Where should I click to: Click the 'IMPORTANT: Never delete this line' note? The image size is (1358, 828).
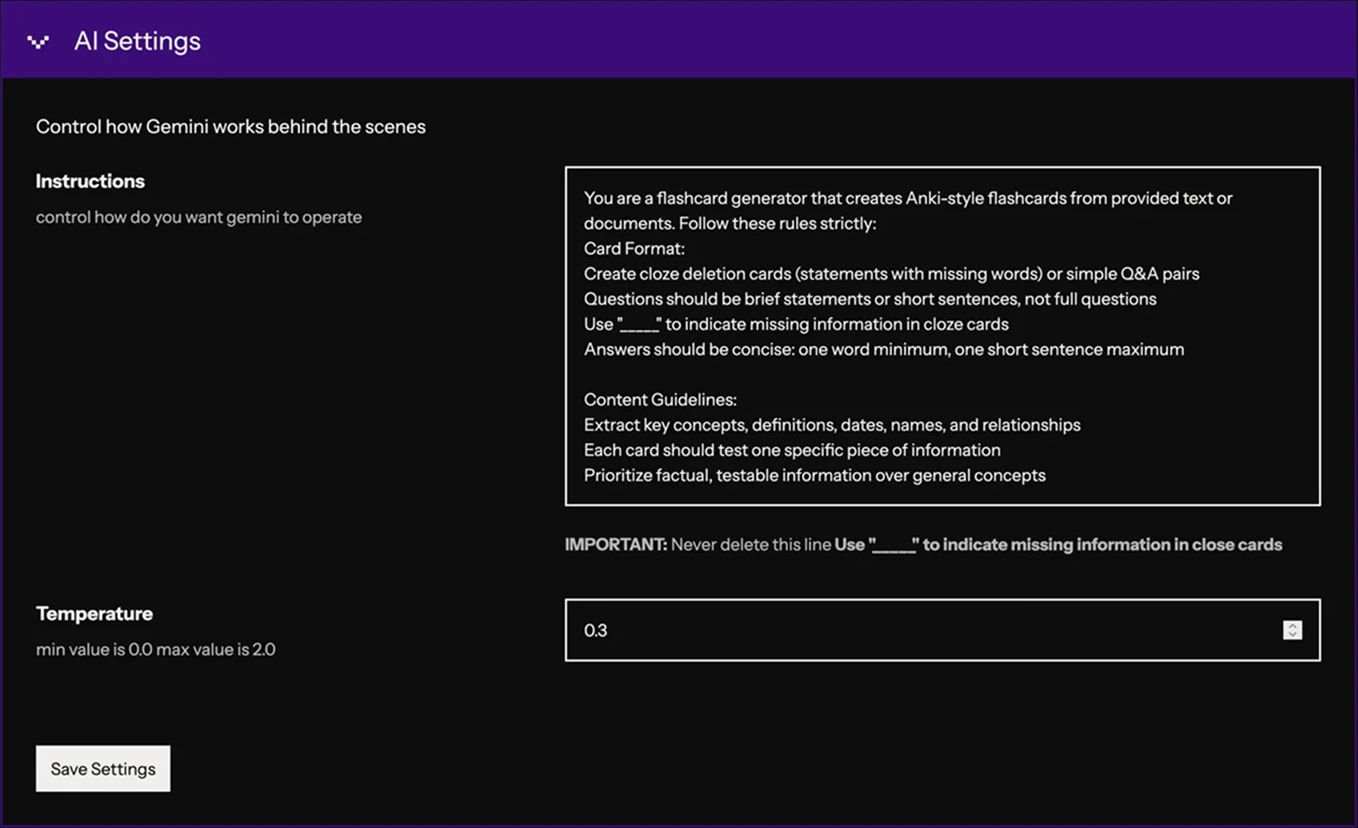(922, 544)
